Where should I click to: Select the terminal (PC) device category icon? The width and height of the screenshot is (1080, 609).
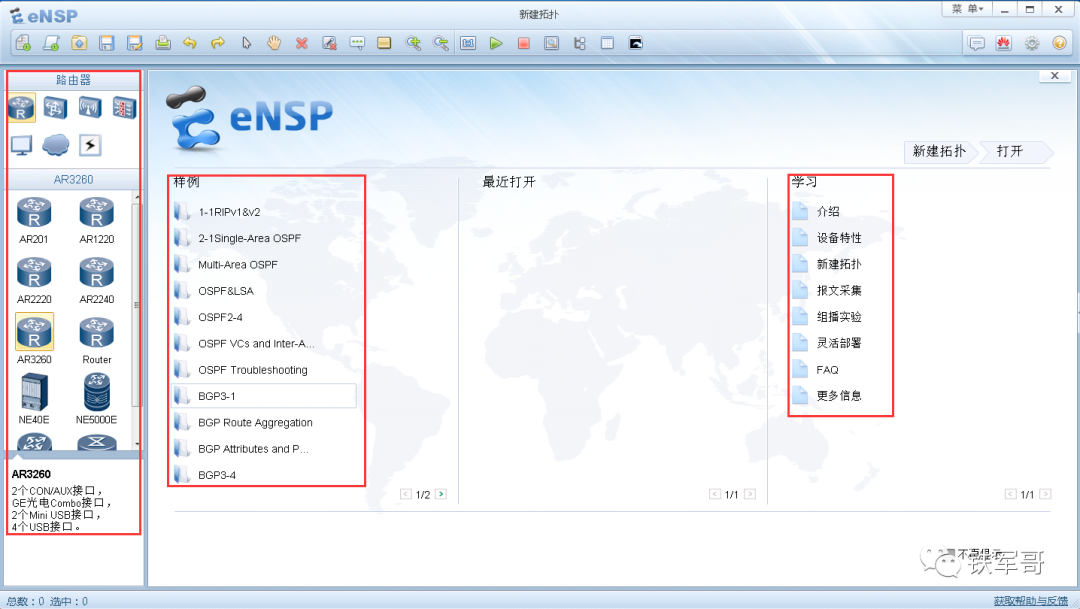point(20,144)
